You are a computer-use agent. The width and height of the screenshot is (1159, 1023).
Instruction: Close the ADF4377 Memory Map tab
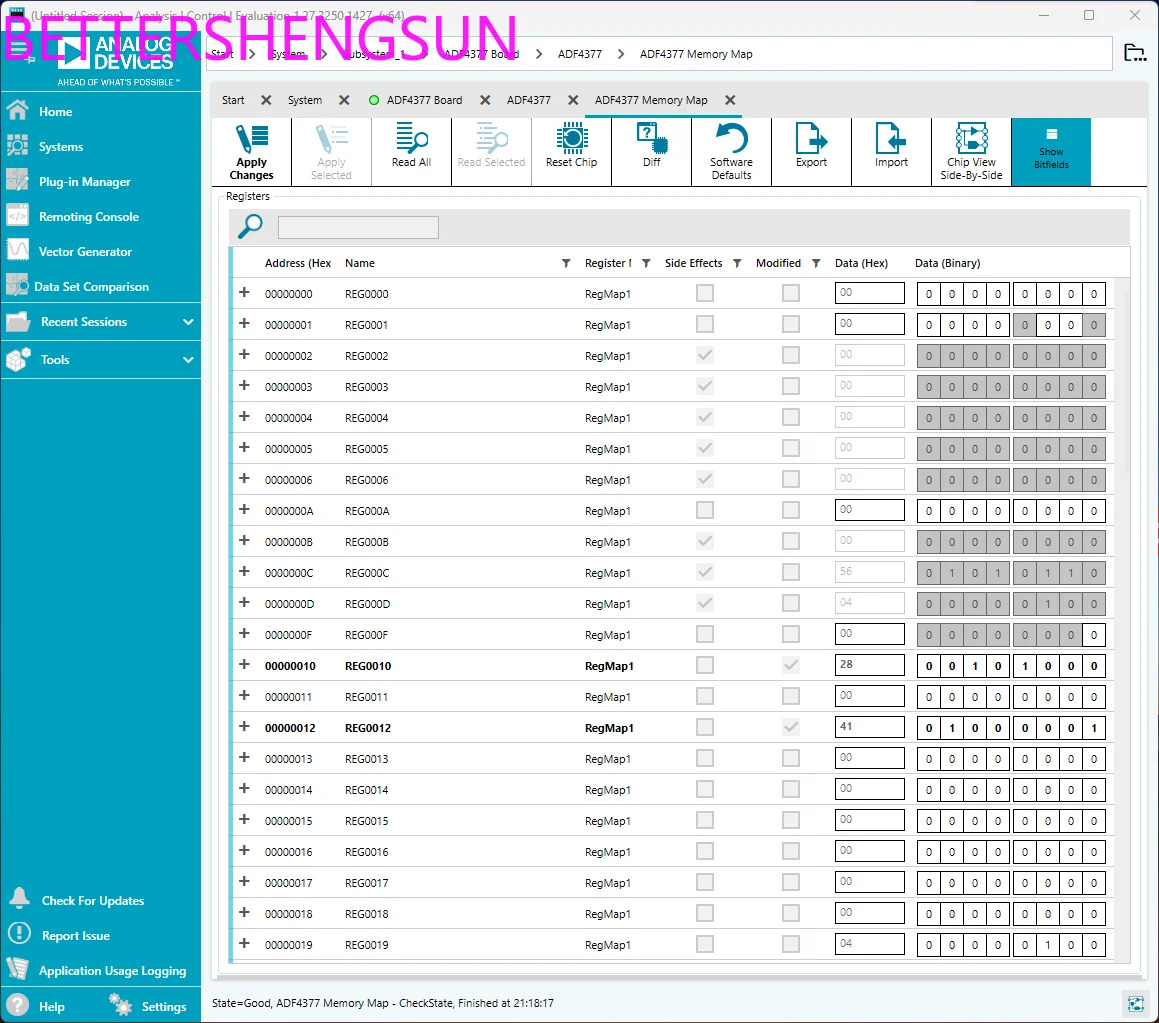[730, 100]
